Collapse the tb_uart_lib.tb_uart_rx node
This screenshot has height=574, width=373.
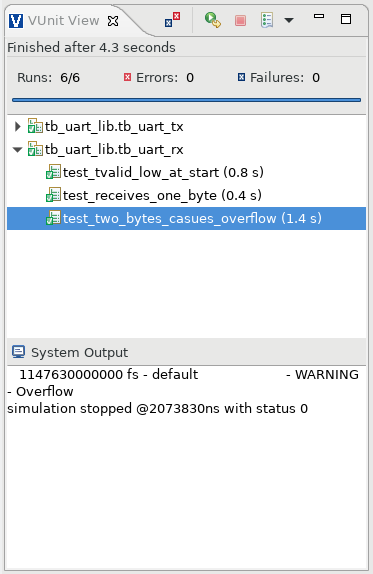pos(17,150)
